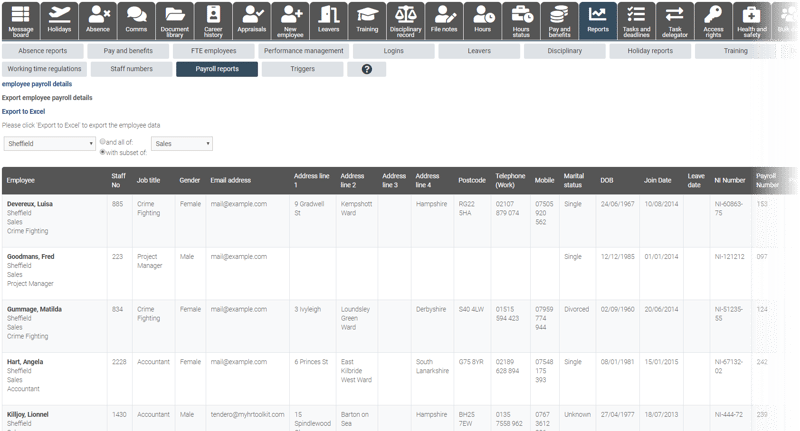Image resolution: width=800 pixels, height=431 pixels.
Task: Open the File notes icon
Action: pyautogui.click(x=444, y=21)
